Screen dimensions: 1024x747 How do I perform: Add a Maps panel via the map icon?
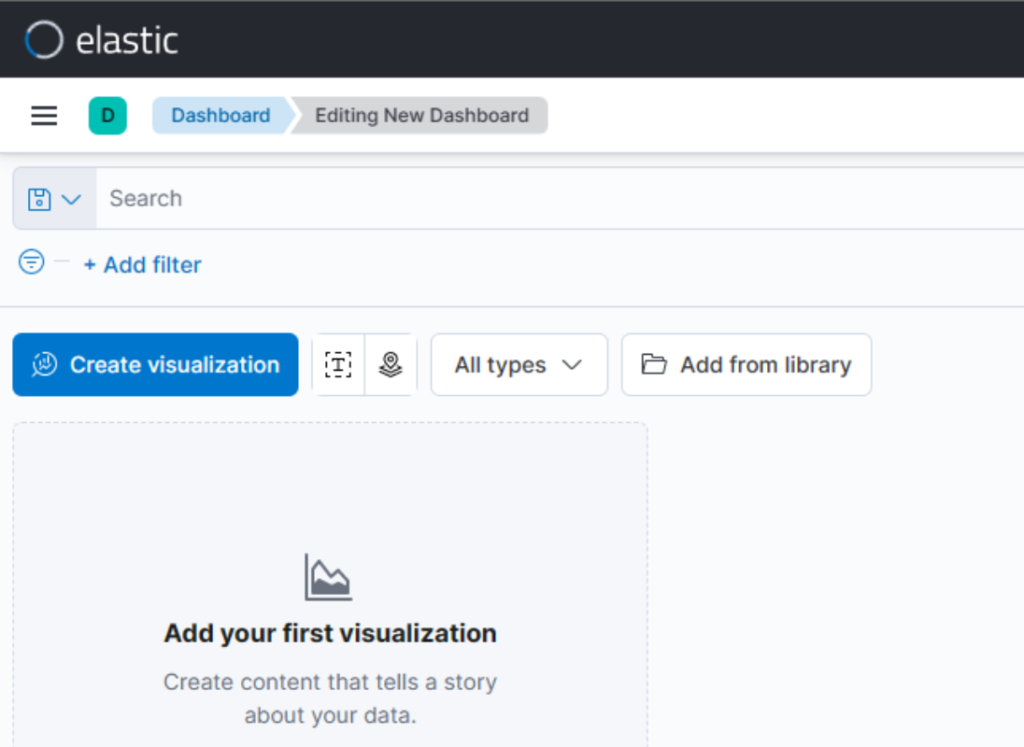pos(391,365)
